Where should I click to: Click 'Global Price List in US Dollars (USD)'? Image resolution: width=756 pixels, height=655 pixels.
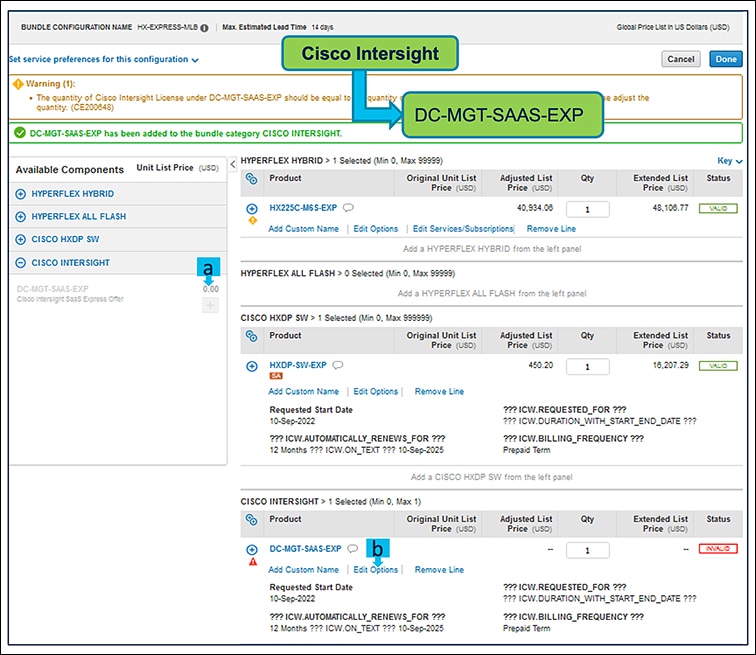673,27
